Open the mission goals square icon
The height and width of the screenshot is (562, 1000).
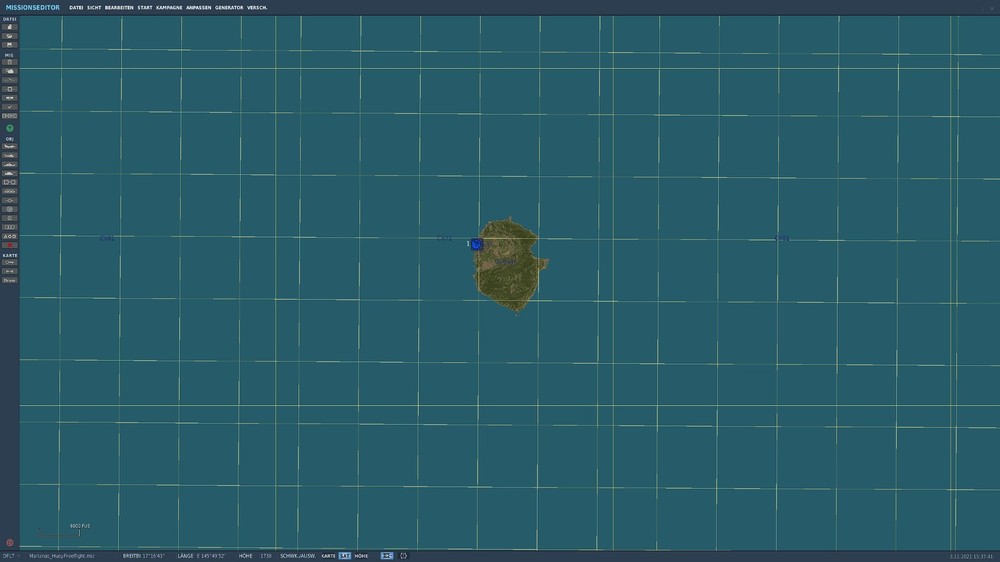click(x=10, y=89)
